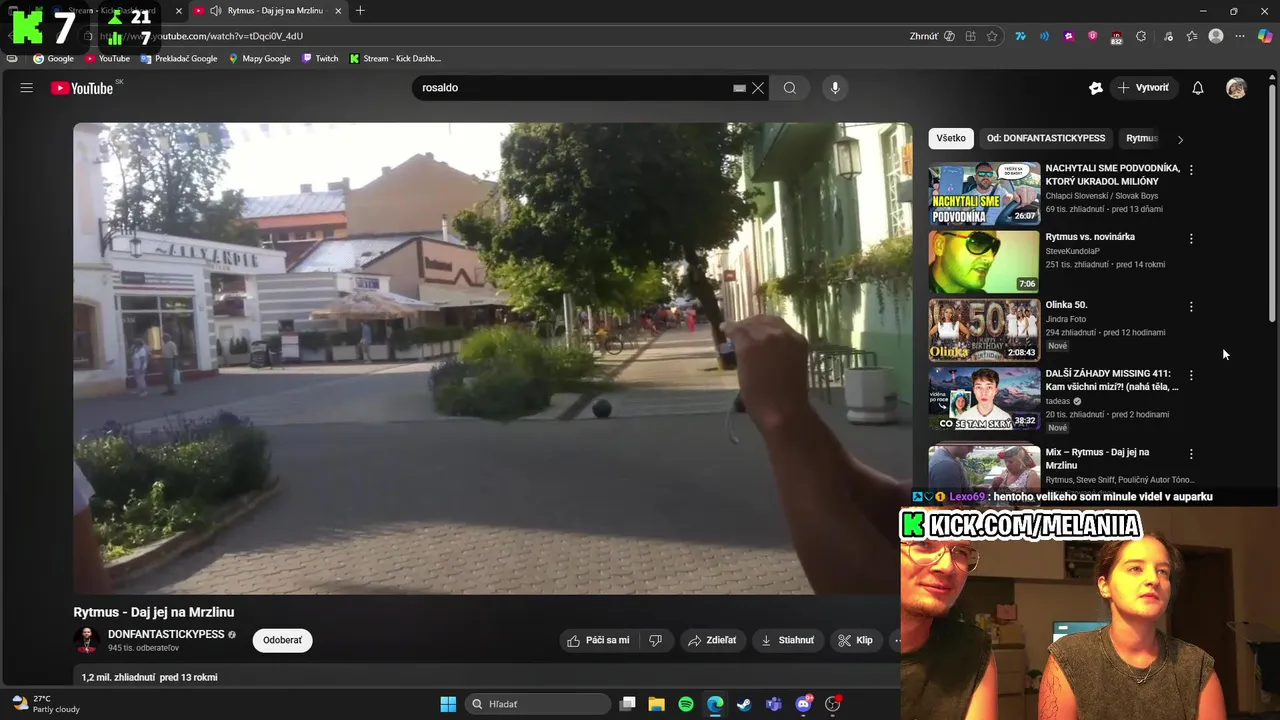
Task: Click the Windows taskbar Hľadať search box
Action: coord(537,704)
